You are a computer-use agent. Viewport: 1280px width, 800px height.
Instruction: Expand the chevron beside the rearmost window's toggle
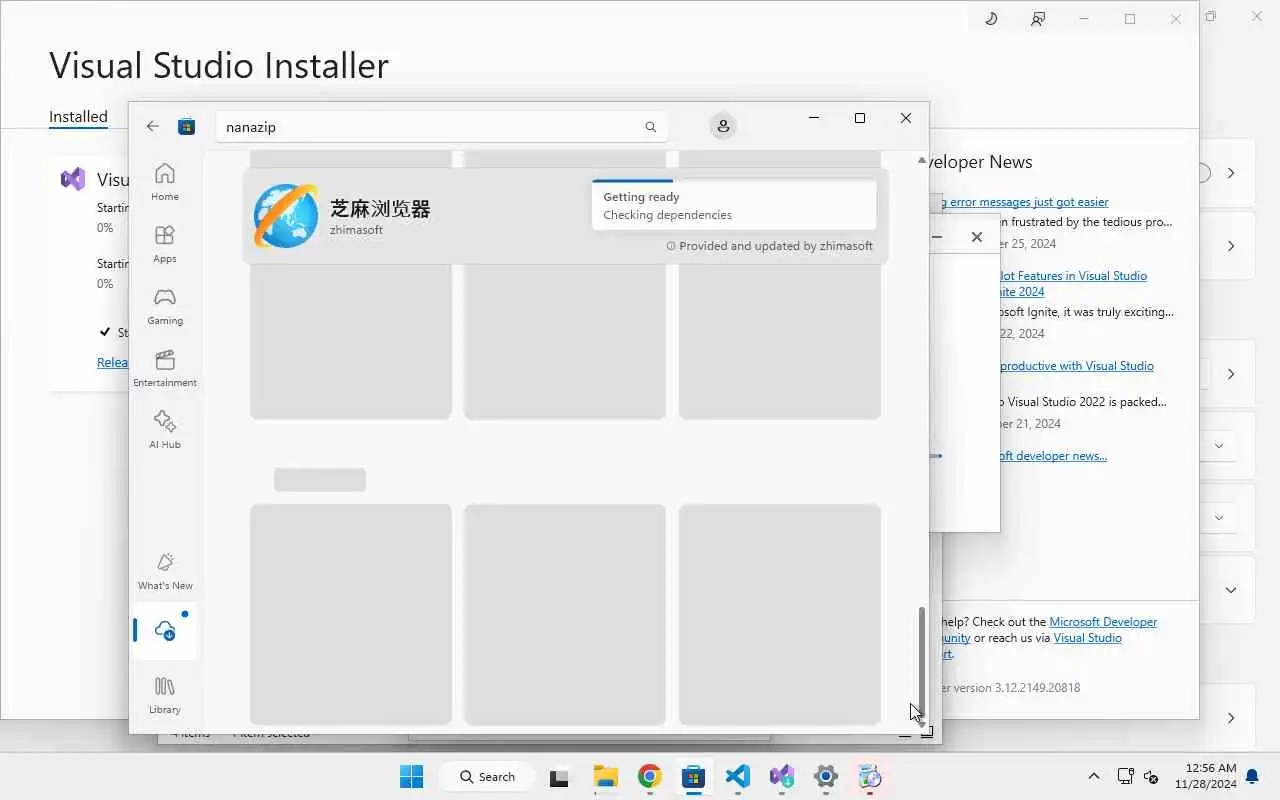click(x=1231, y=173)
